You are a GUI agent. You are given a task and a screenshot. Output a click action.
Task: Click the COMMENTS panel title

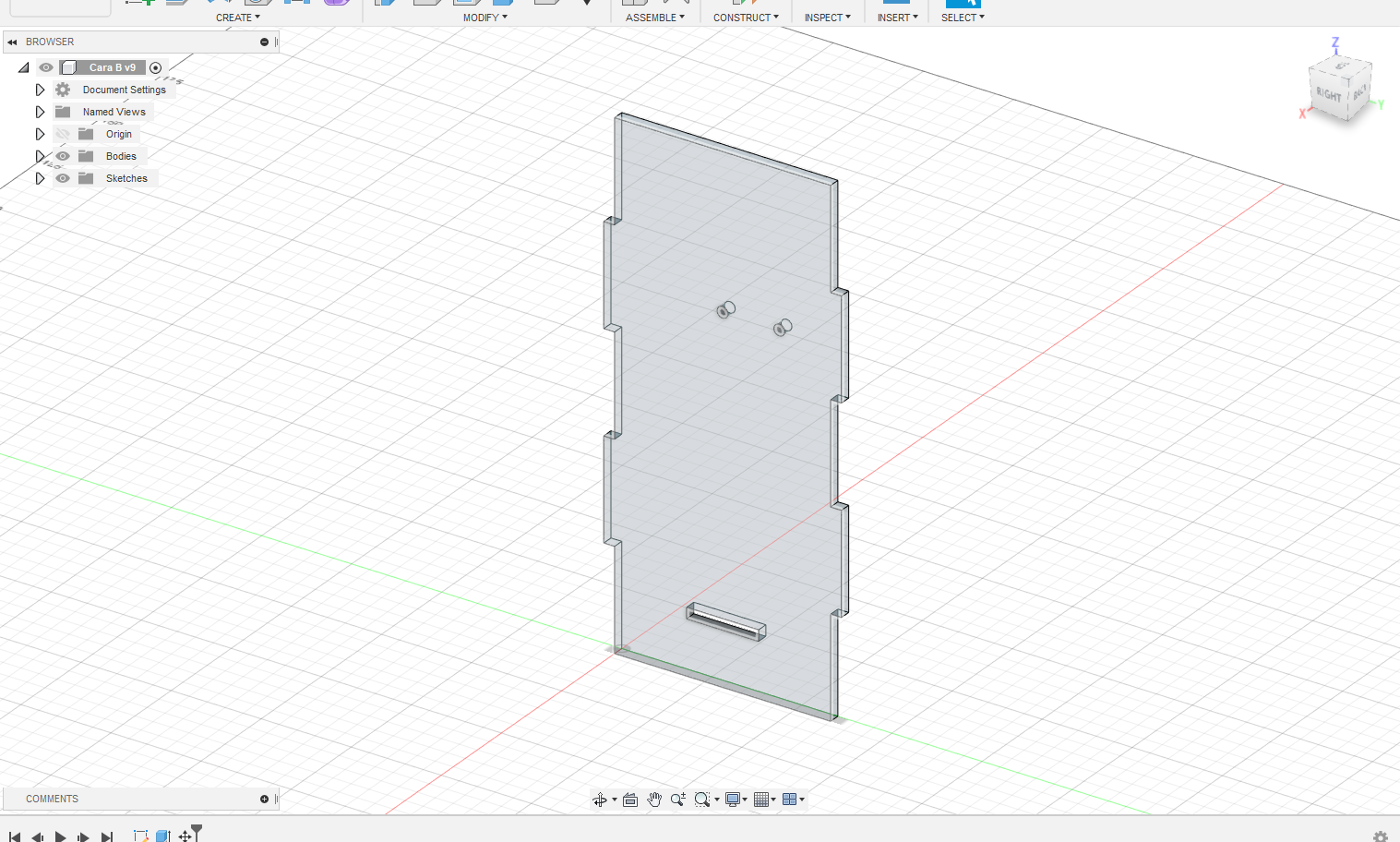[52, 799]
